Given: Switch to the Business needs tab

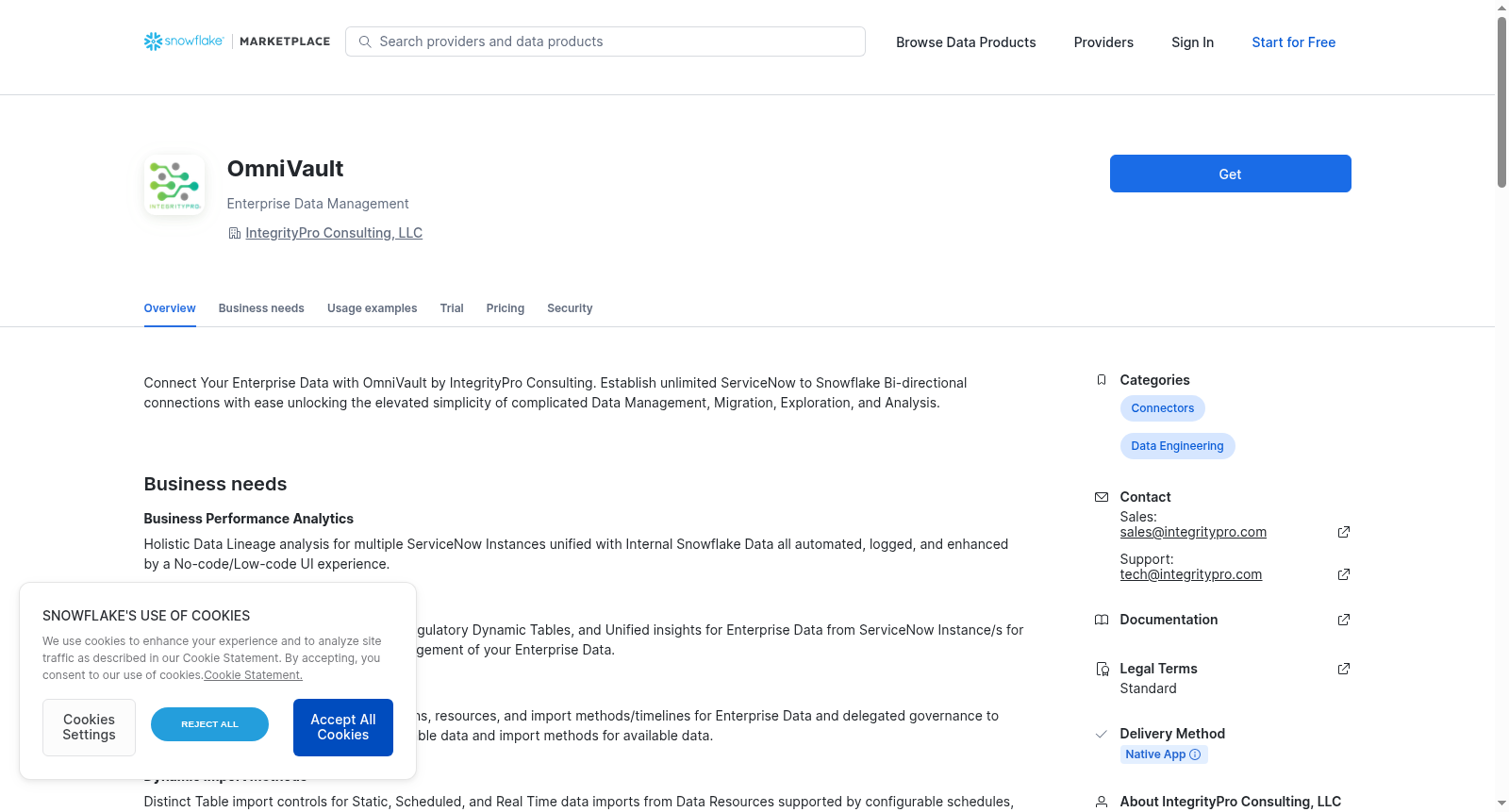Looking at the screenshot, I should (261, 308).
